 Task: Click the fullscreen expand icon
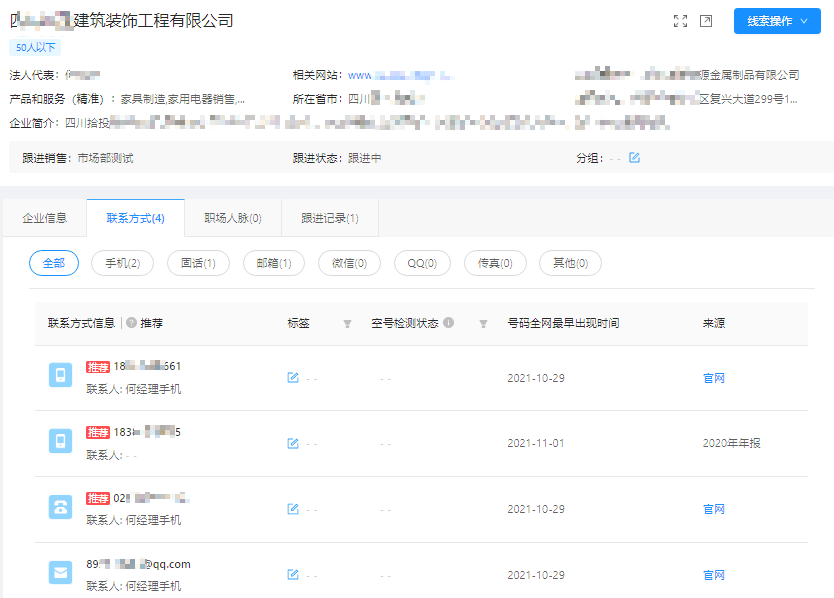pos(681,21)
